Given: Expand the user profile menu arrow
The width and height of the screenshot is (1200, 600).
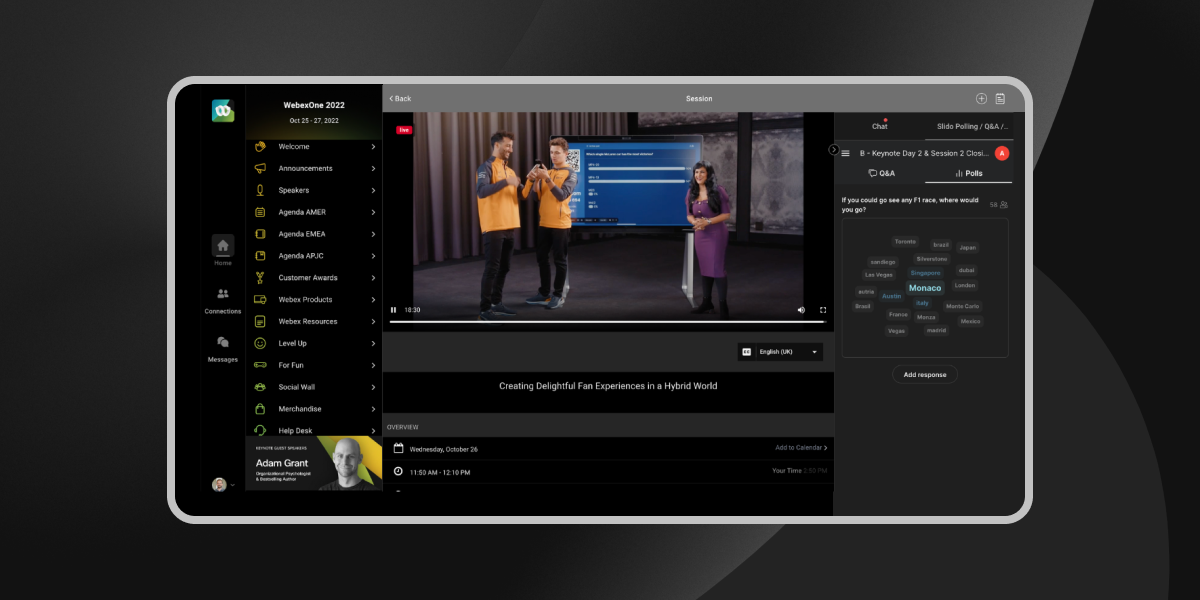Looking at the screenshot, I should pos(233,485).
